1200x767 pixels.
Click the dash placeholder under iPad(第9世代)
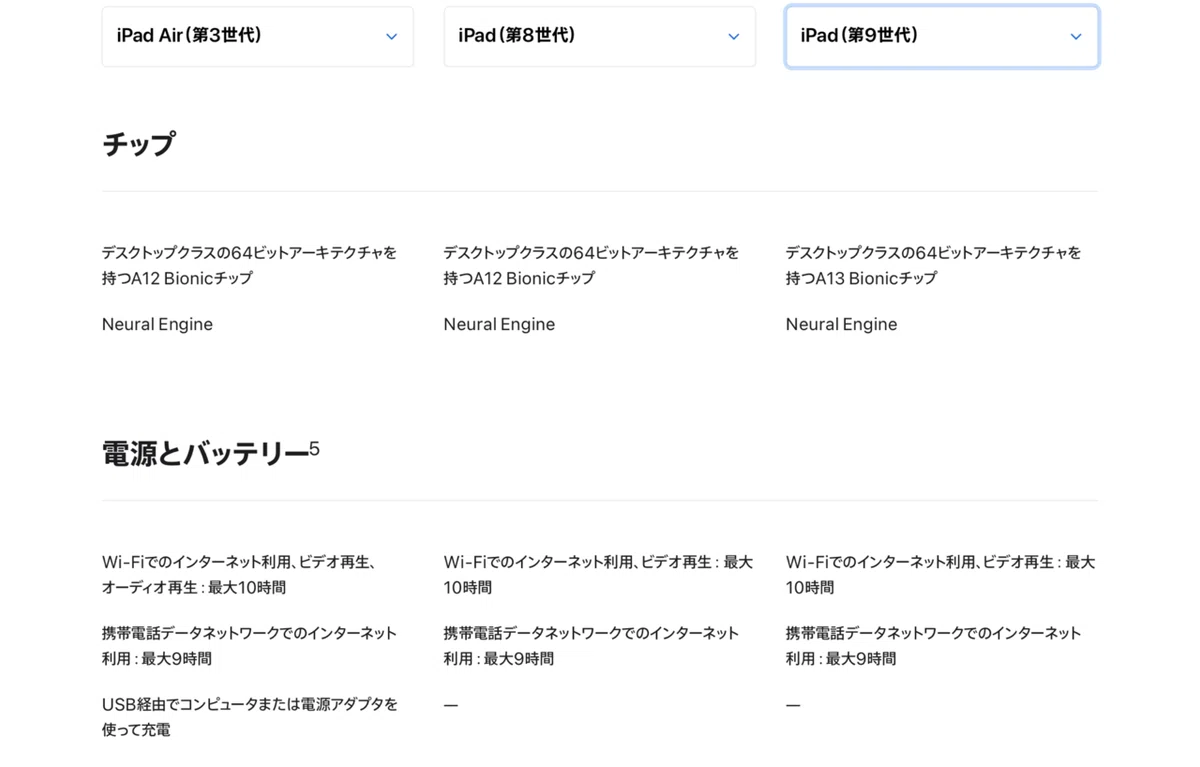pos(793,705)
